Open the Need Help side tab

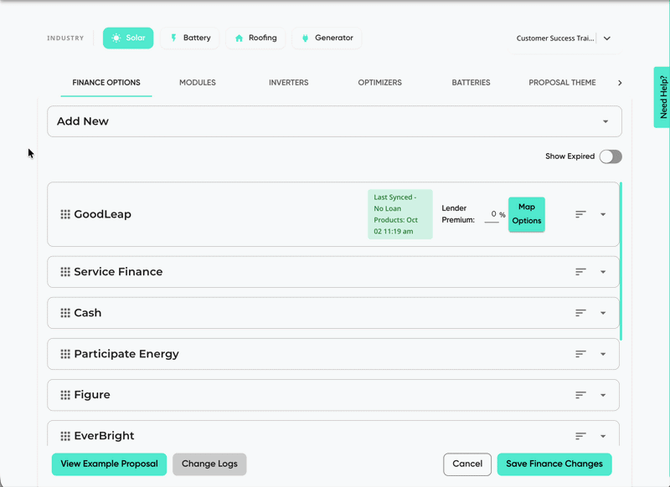pyautogui.click(x=662, y=97)
